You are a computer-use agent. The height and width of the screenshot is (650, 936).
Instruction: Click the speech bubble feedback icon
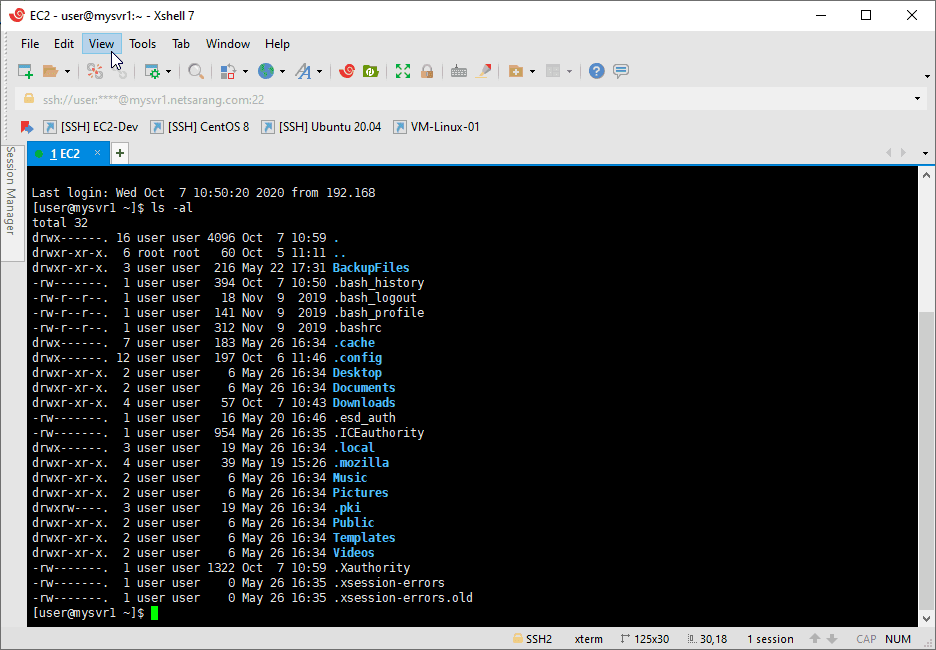(621, 71)
